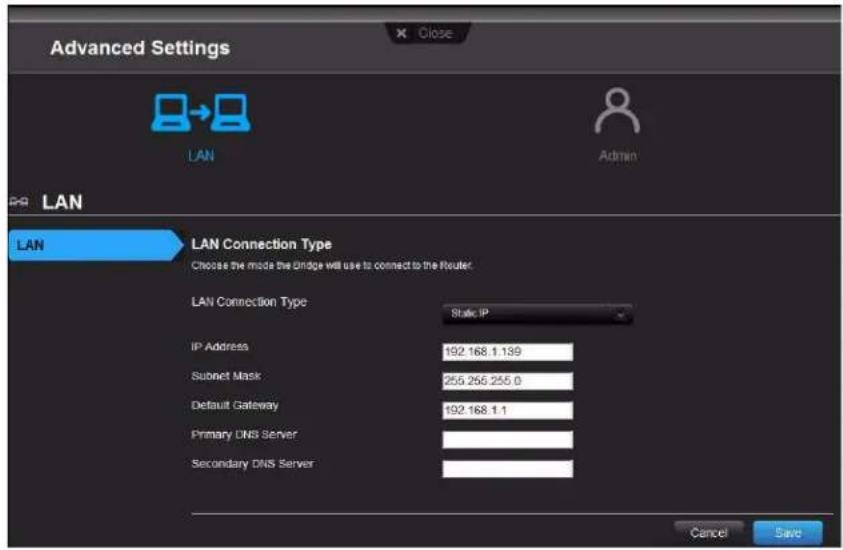Screen dimensions: 843x550
Task: Click the bridge mode description text
Action: (332, 266)
